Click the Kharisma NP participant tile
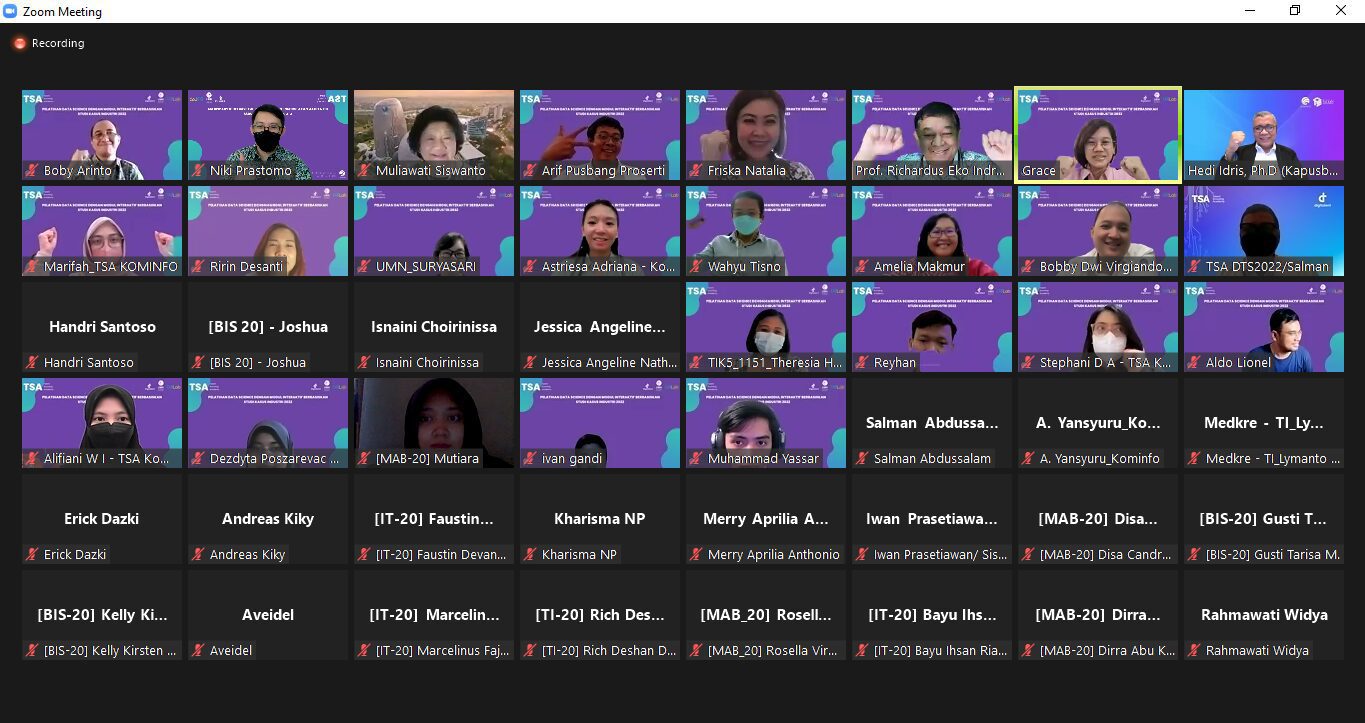The width and height of the screenshot is (1365, 723). 599,519
